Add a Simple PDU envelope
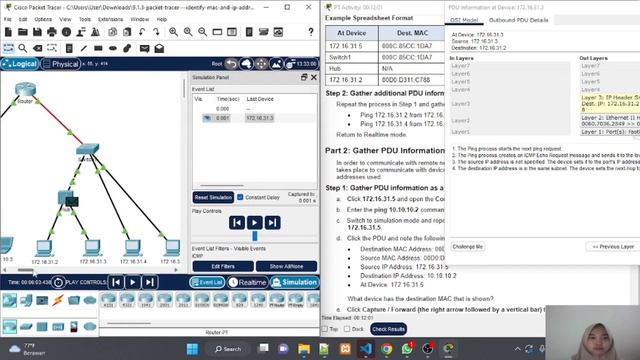 pos(144,48)
